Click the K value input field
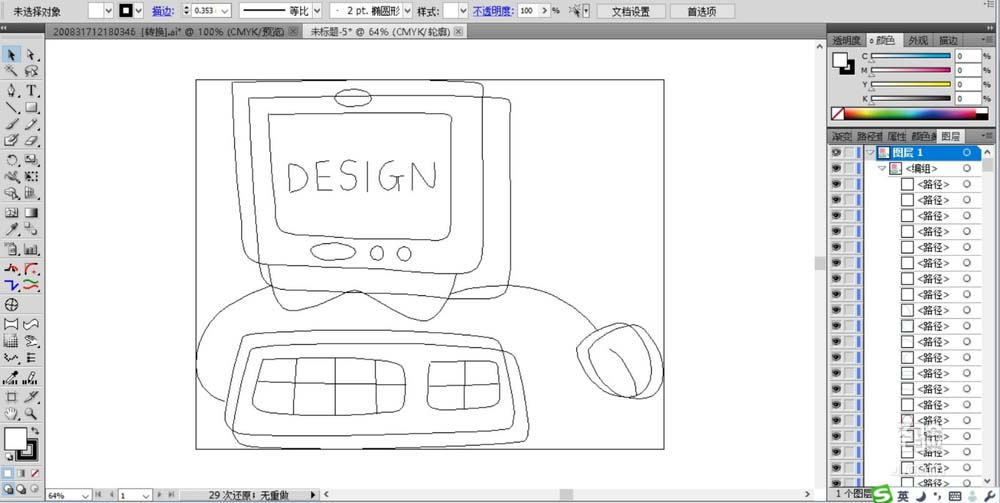Image resolution: width=1000 pixels, height=503 pixels. tap(967, 98)
